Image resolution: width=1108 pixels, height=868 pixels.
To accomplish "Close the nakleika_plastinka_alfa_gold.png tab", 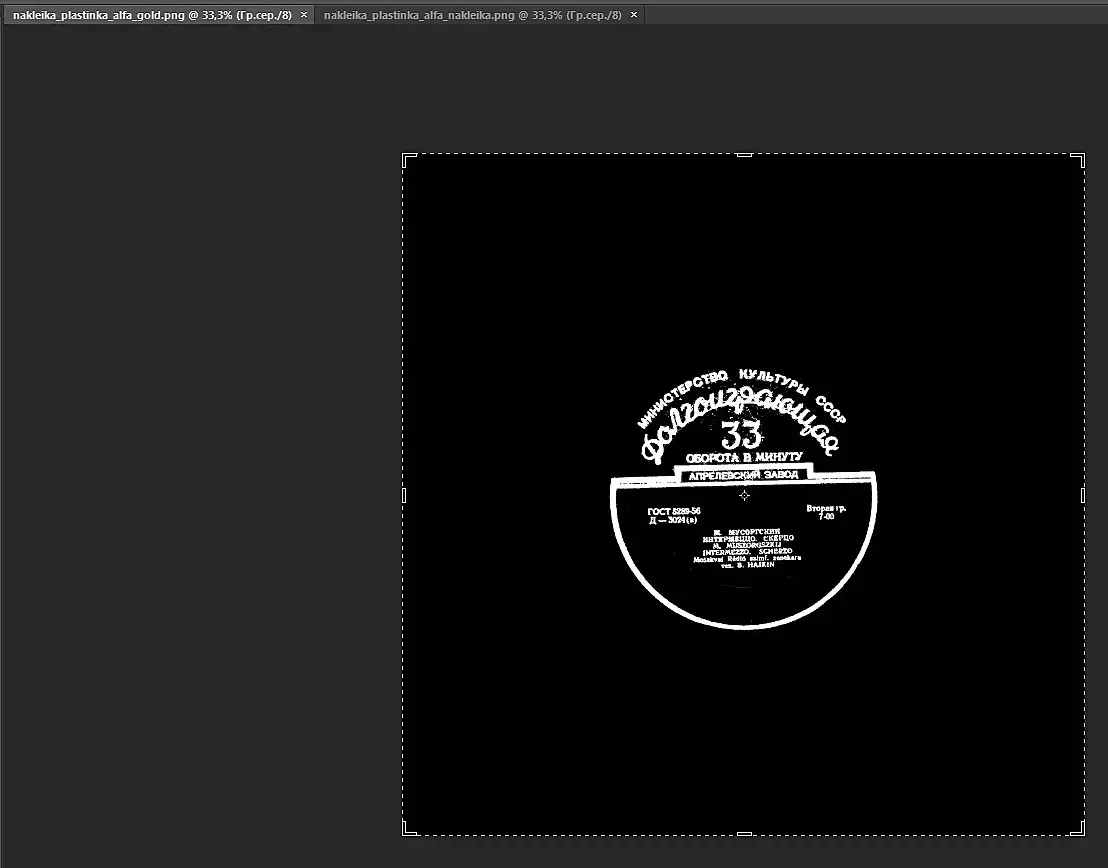I will pos(304,15).
